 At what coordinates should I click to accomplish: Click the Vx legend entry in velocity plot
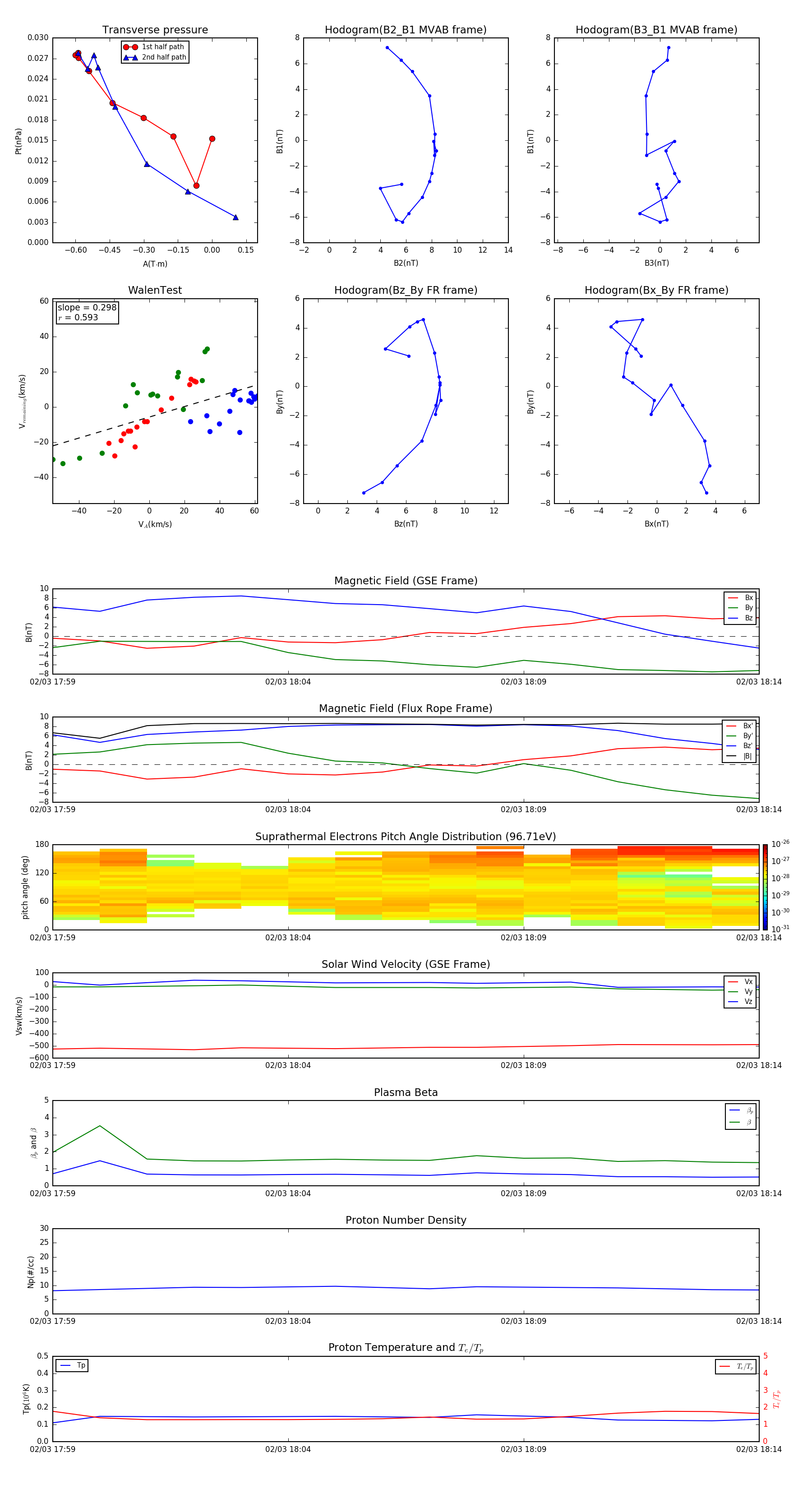point(740,981)
